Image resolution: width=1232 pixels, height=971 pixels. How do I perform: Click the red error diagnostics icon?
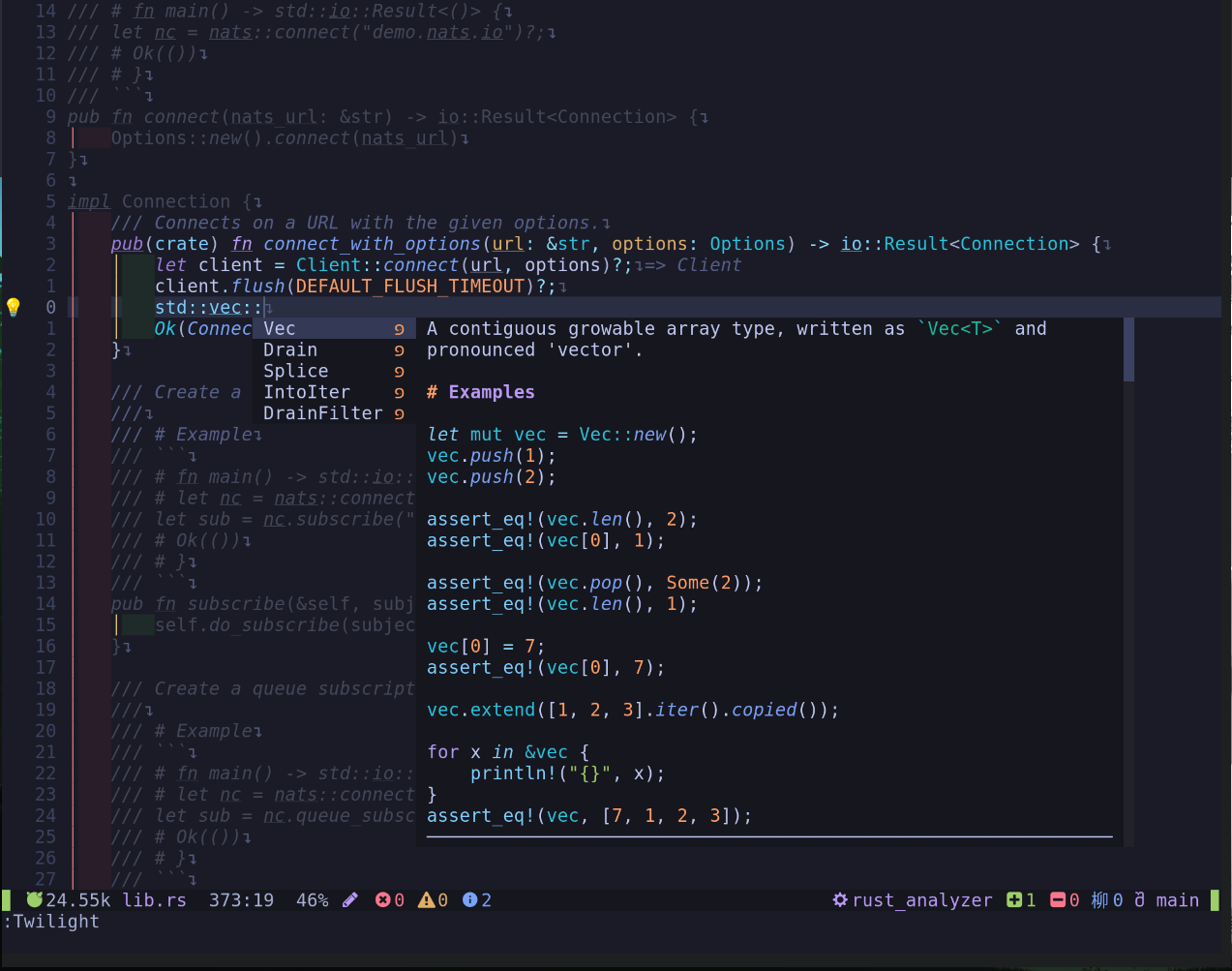[383, 900]
